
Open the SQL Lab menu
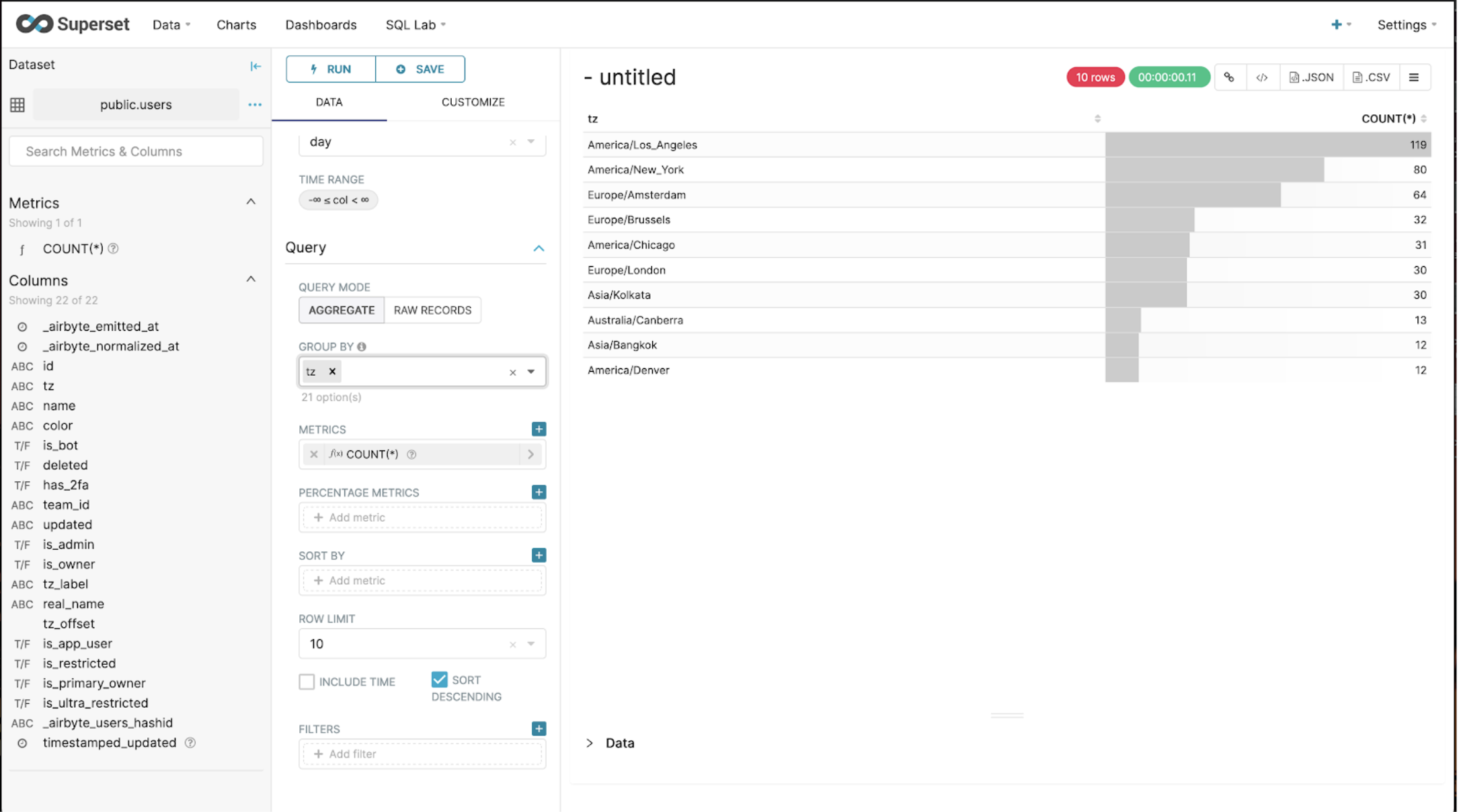click(415, 25)
